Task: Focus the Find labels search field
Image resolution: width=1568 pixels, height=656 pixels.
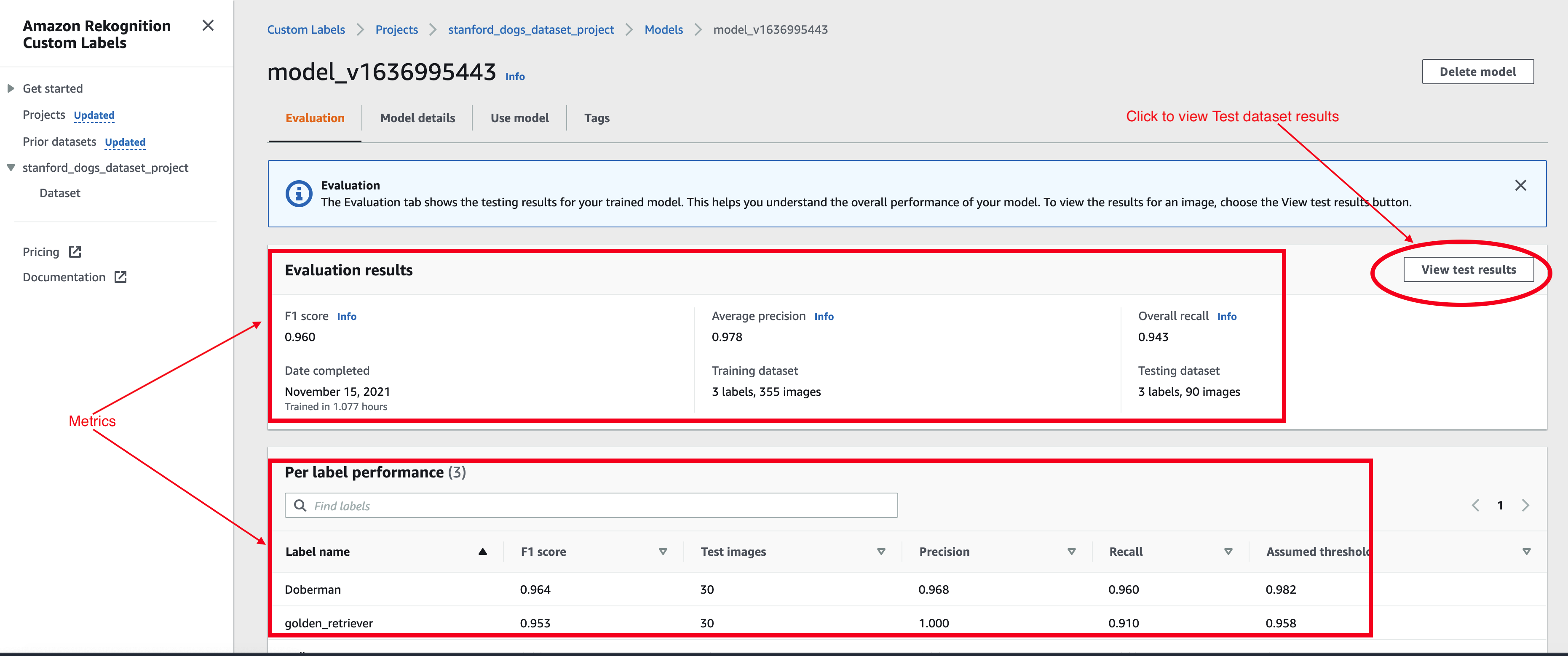Action: pyautogui.click(x=591, y=506)
